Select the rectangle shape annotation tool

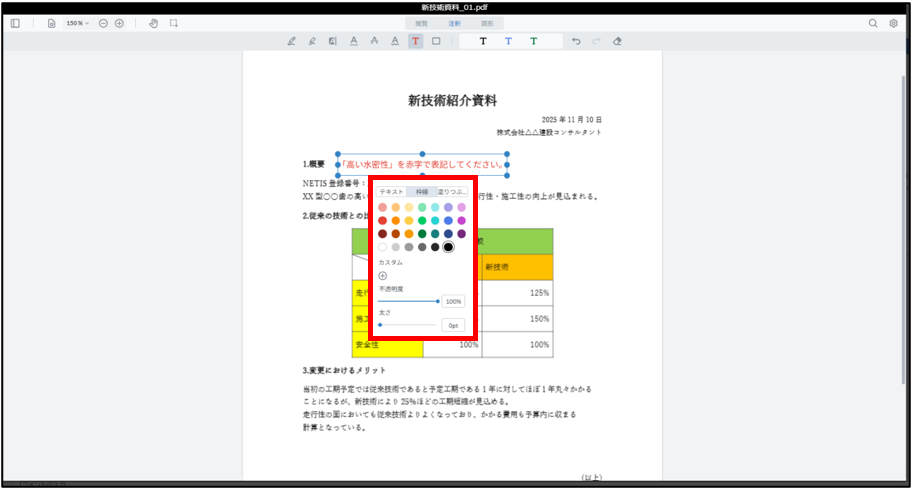[x=436, y=41]
